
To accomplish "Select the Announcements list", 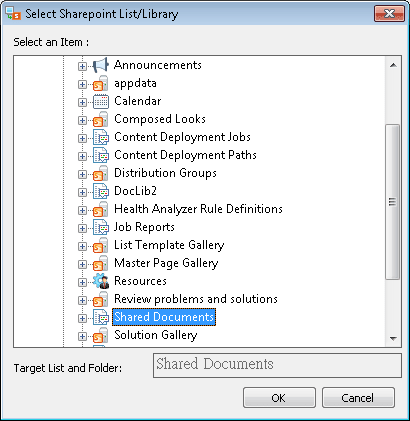I will (158, 65).
